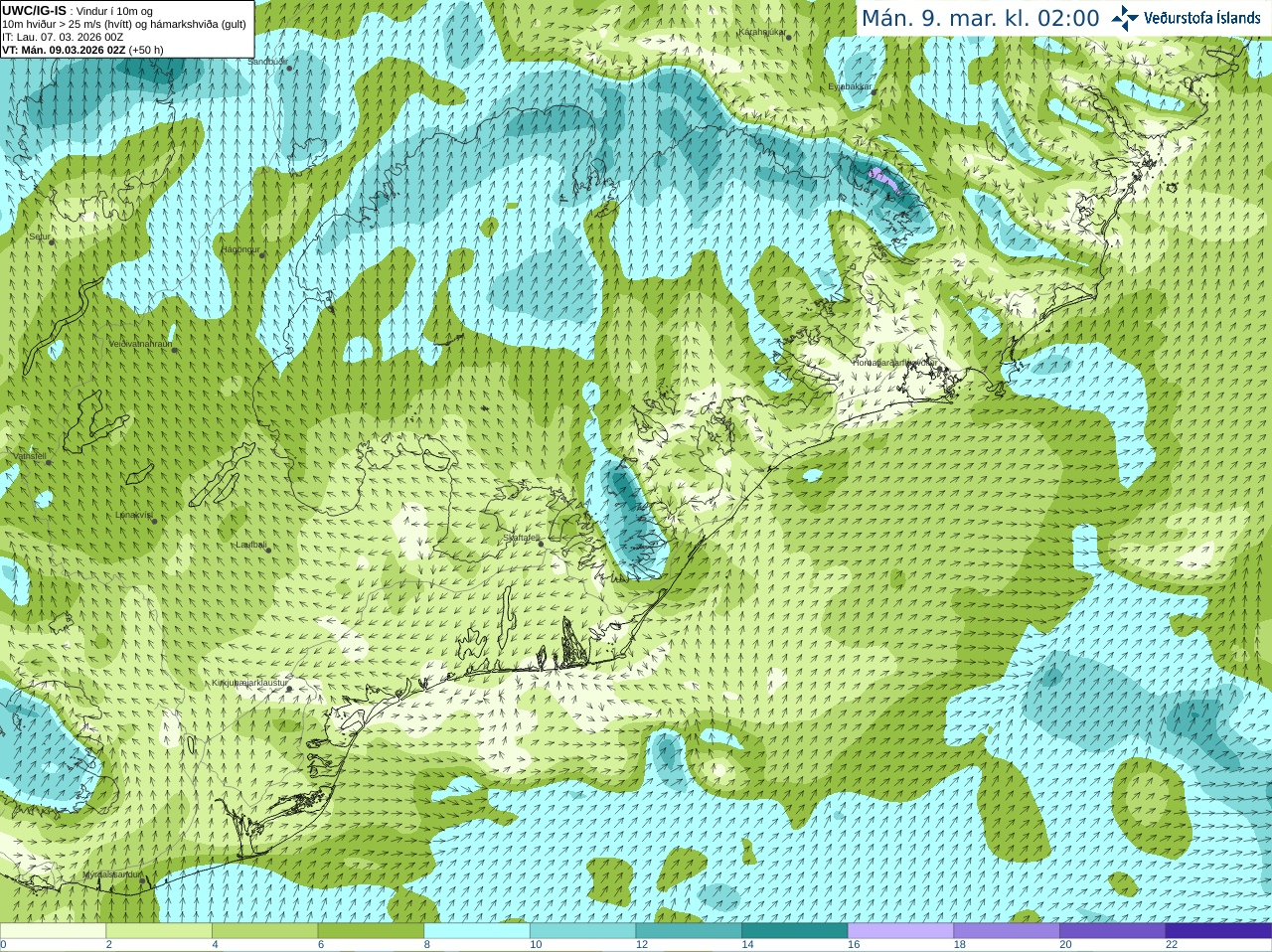Click the Veðurstofa Íslands logo text
This screenshot has height=952, width=1272.
coord(1201,18)
